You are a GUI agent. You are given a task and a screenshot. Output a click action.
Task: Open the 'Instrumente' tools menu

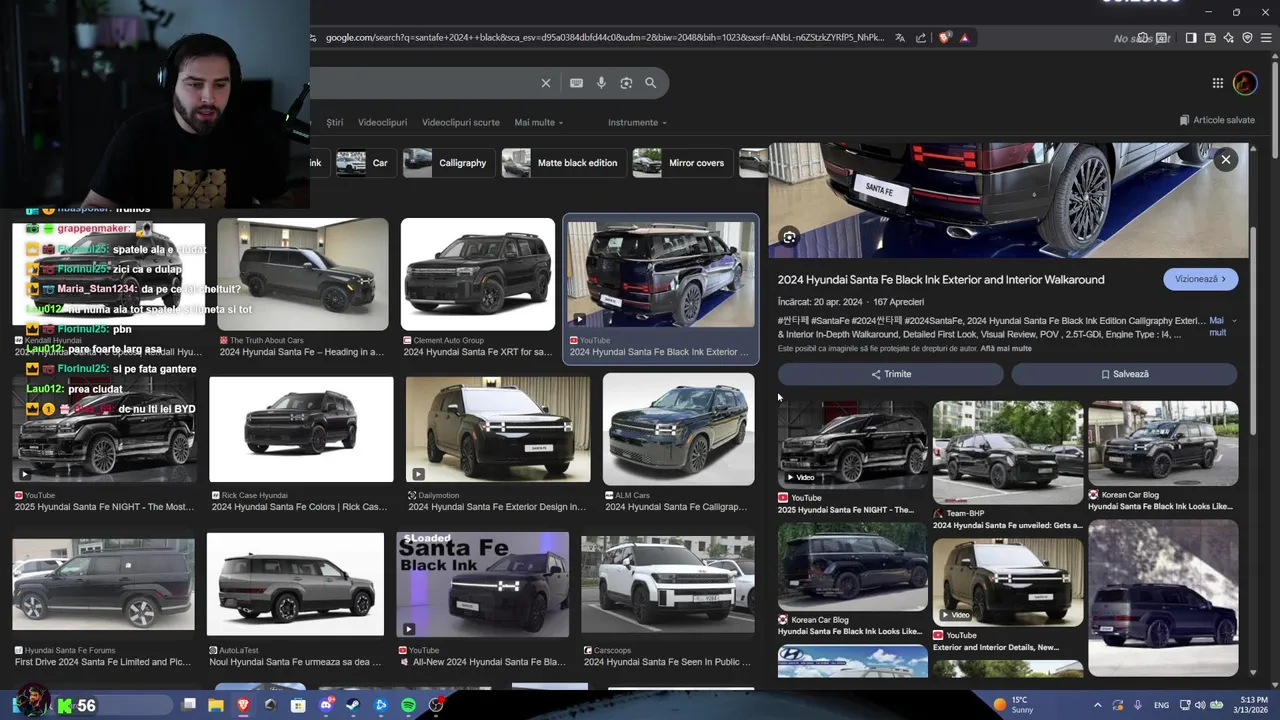pyautogui.click(x=638, y=122)
